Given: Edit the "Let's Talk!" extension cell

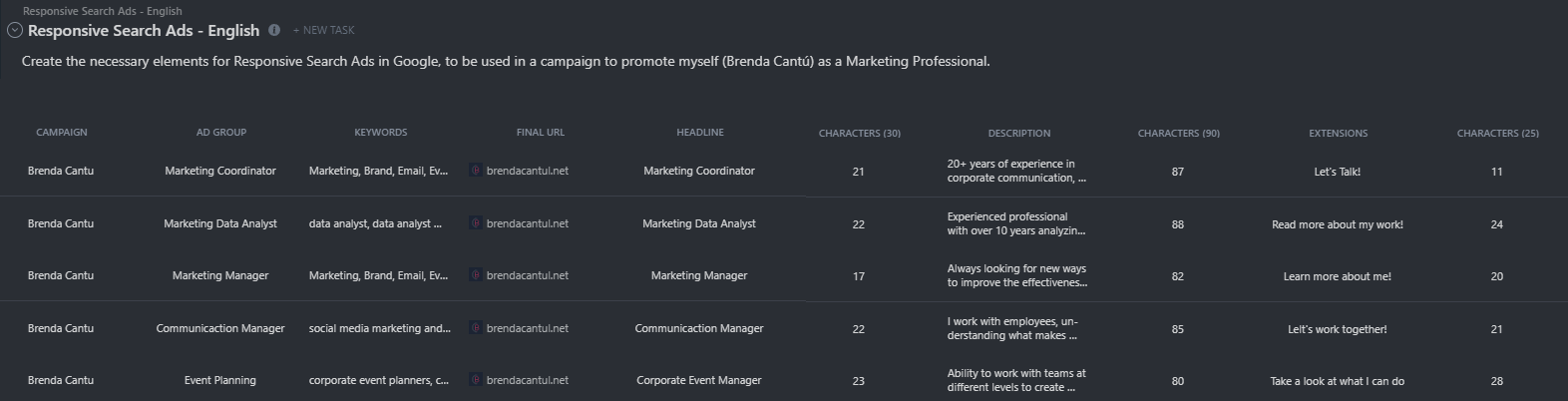Looking at the screenshot, I should coord(1338,172).
